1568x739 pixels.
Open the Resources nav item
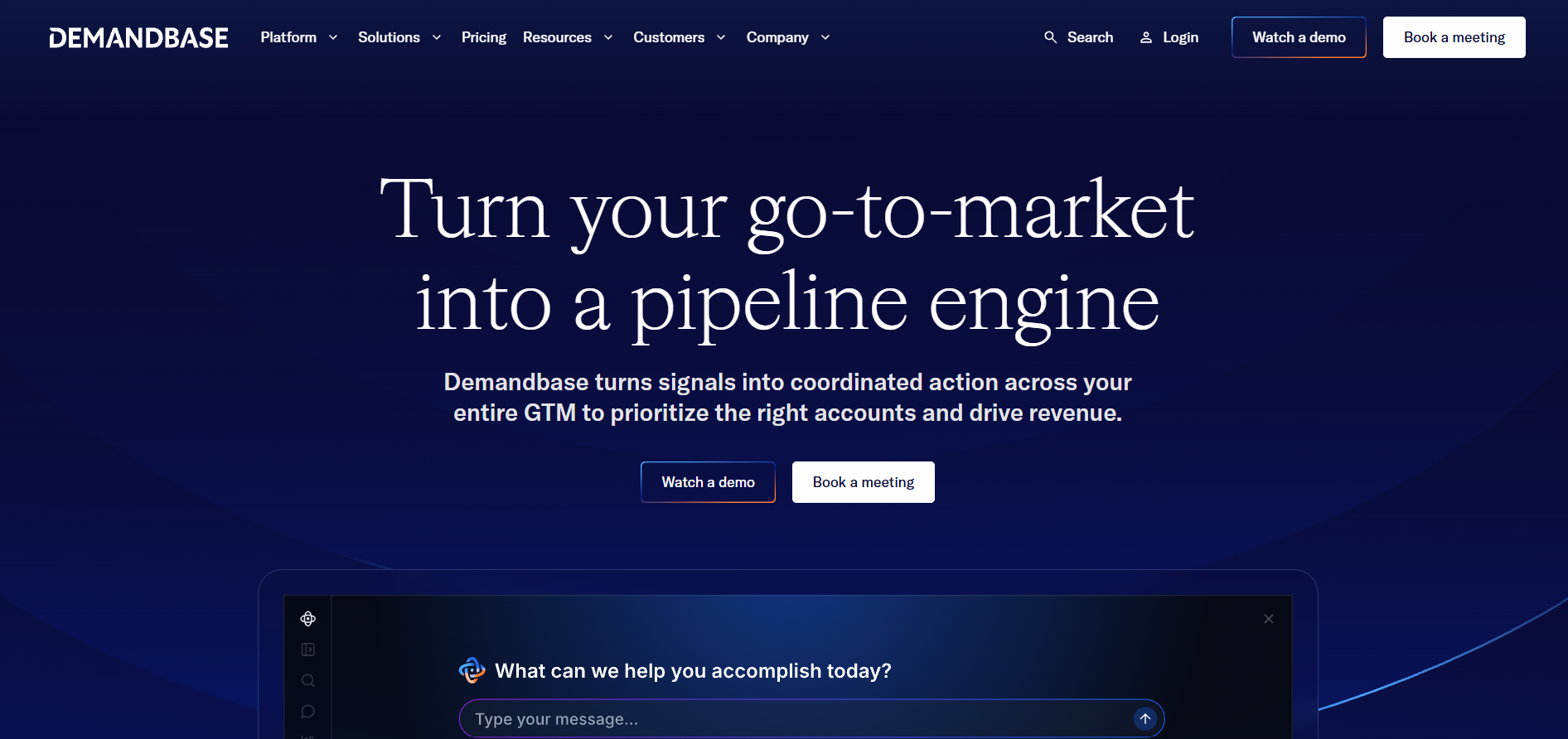click(x=557, y=37)
